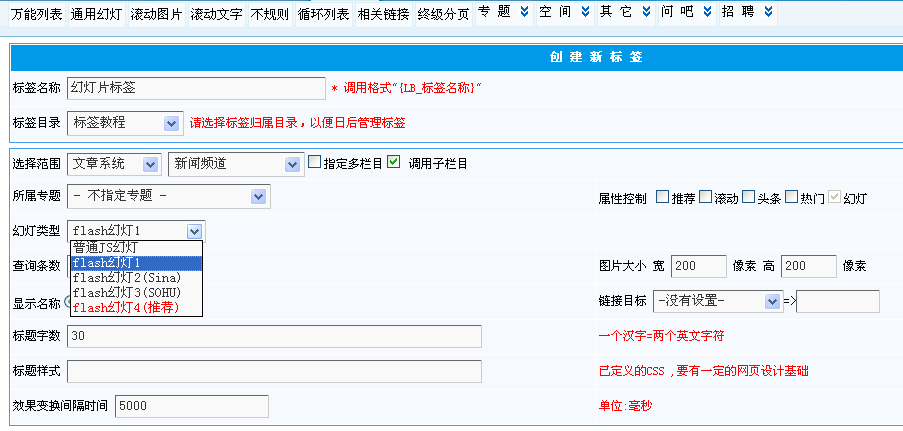The image size is (903, 431).
Task: Open the 滚动图片 tab
Action: click(157, 15)
